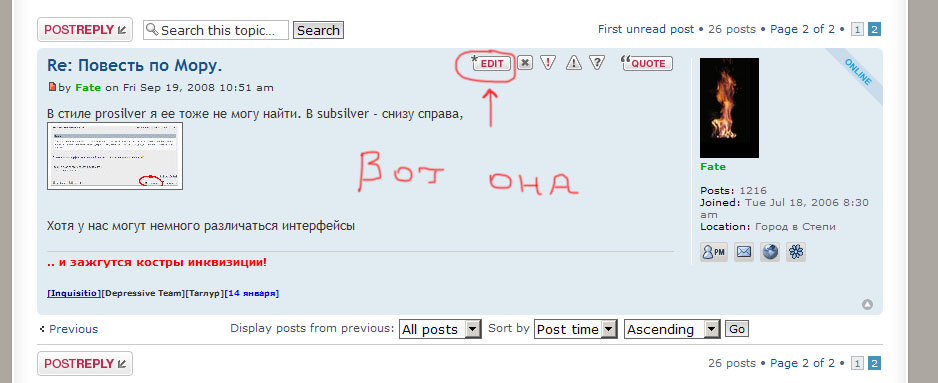The image size is (938, 383).
Task: Send private message via PM icon
Action: pos(714,252)
